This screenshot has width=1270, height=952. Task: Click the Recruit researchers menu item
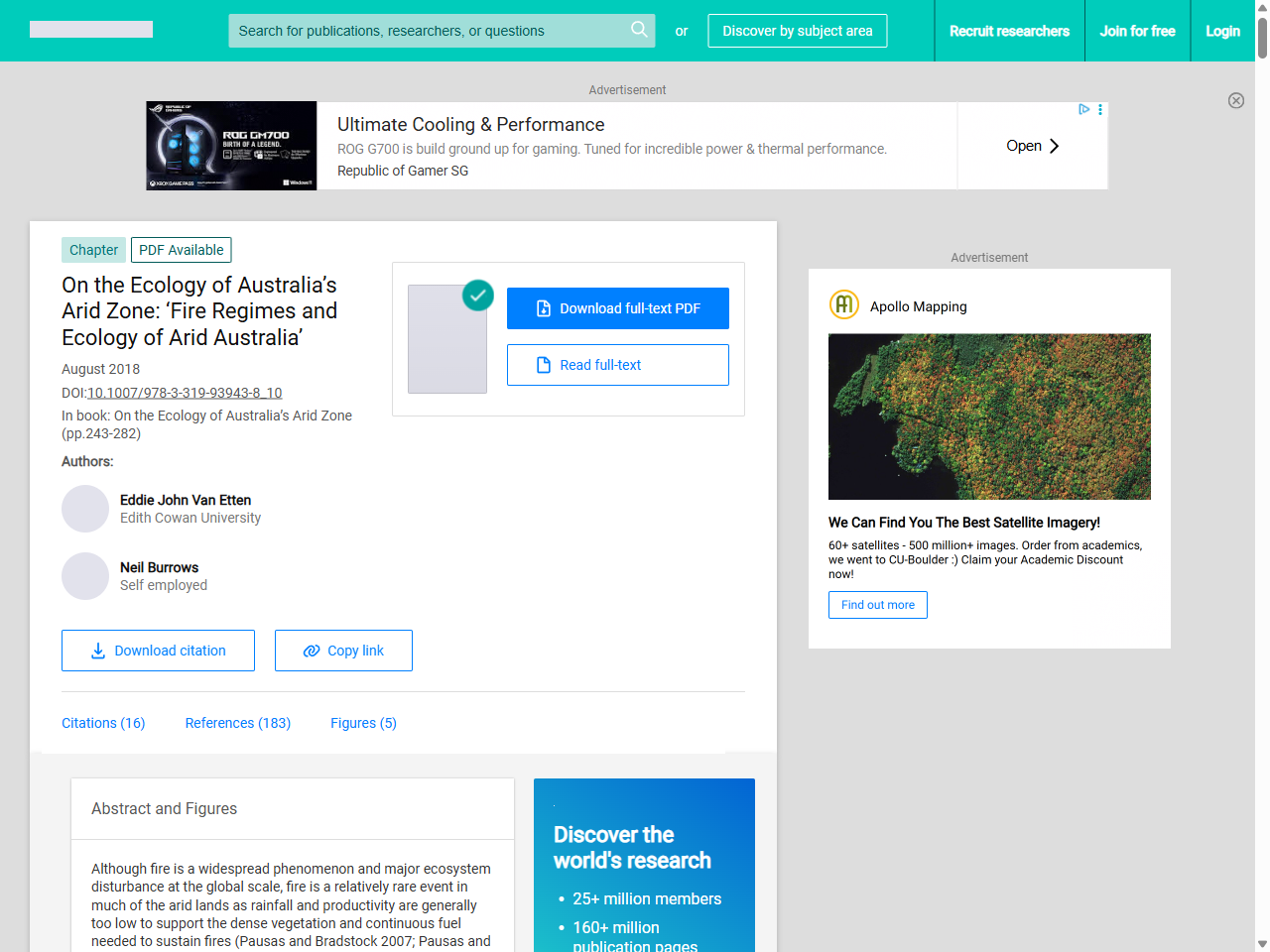(1009, 31)
